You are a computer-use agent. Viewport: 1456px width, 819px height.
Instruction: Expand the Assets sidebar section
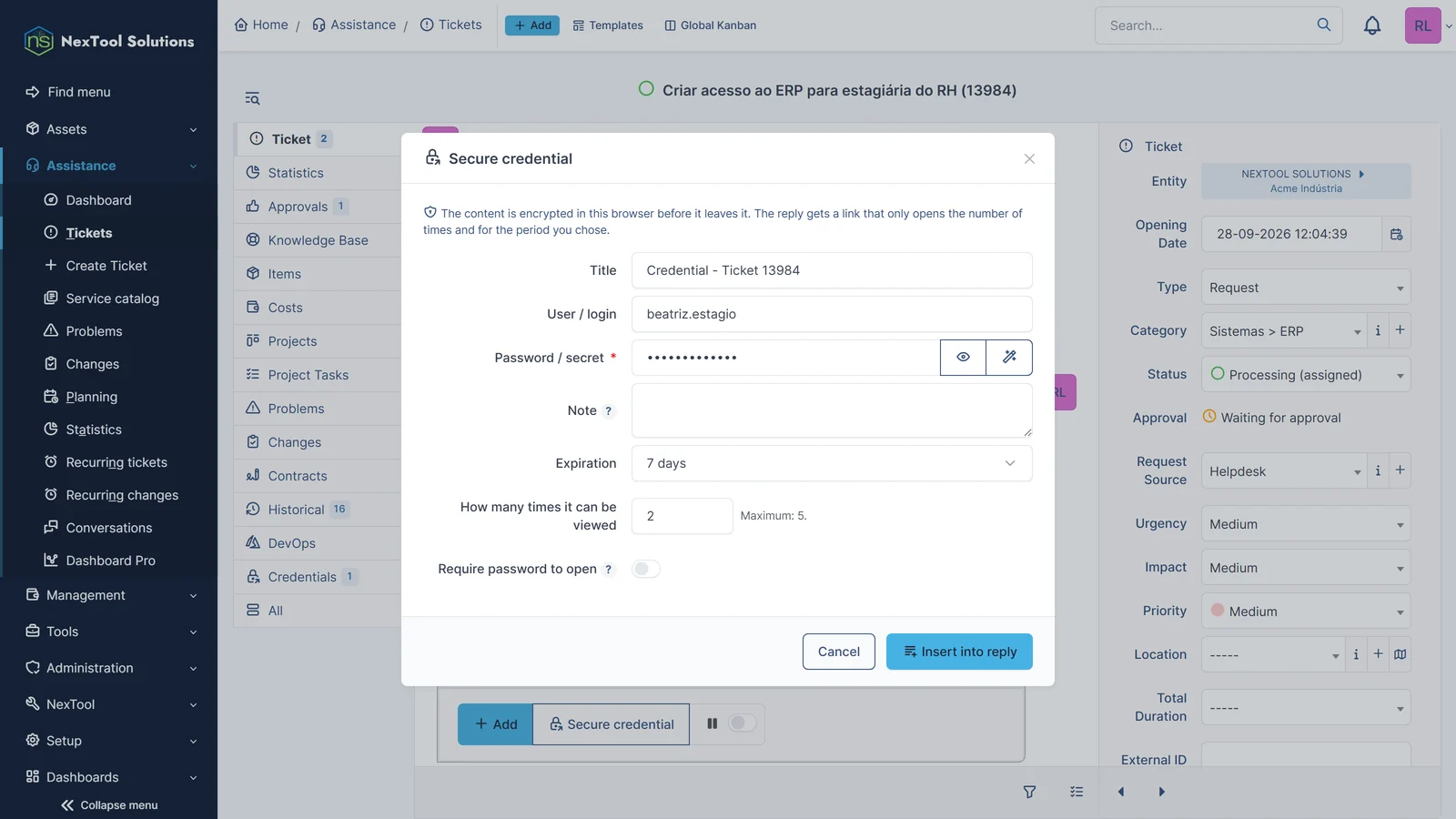point(109,129)
